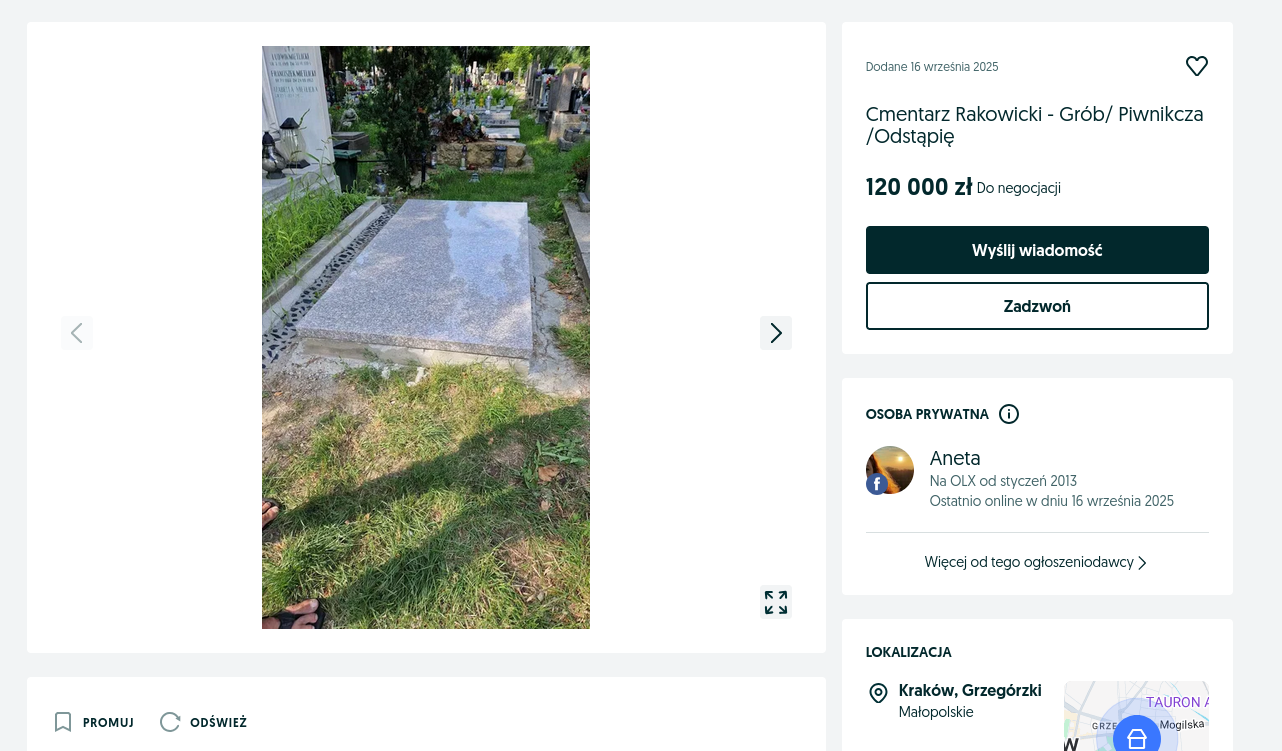Save listing with the heart icon

tap(1196, 66)
